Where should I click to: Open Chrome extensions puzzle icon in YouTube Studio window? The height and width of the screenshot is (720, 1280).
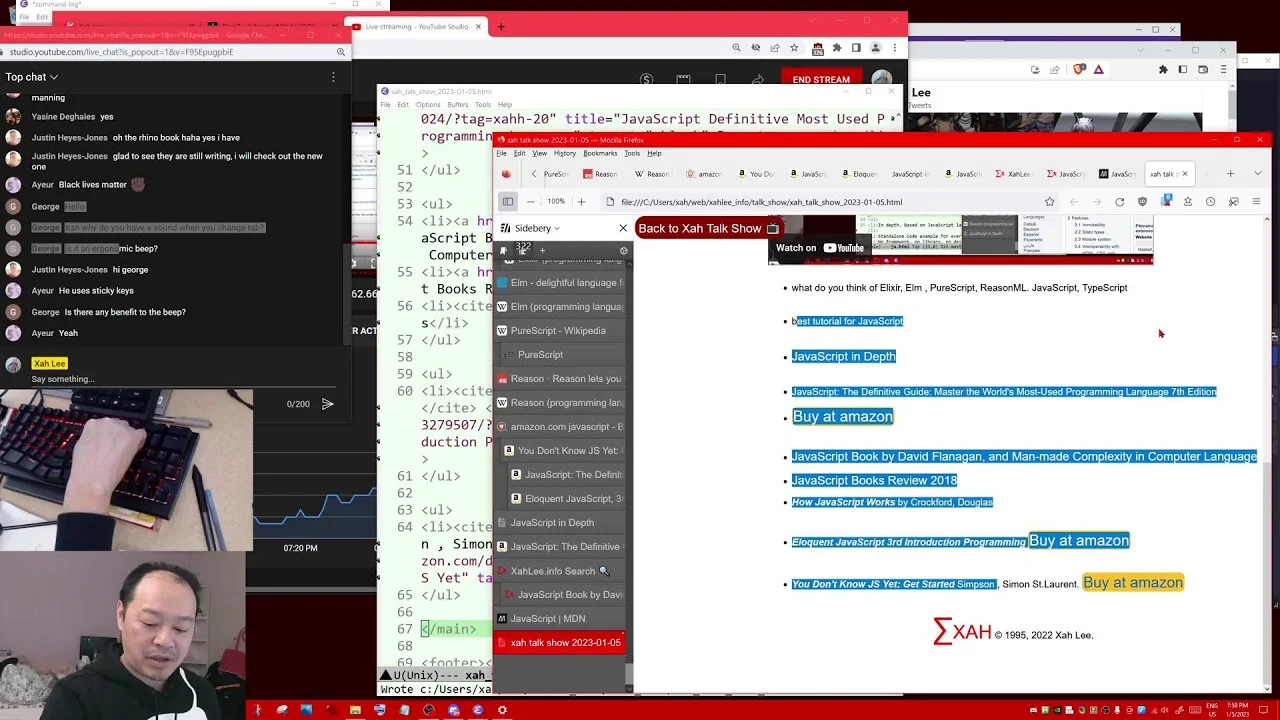click(x=837, y=48)
